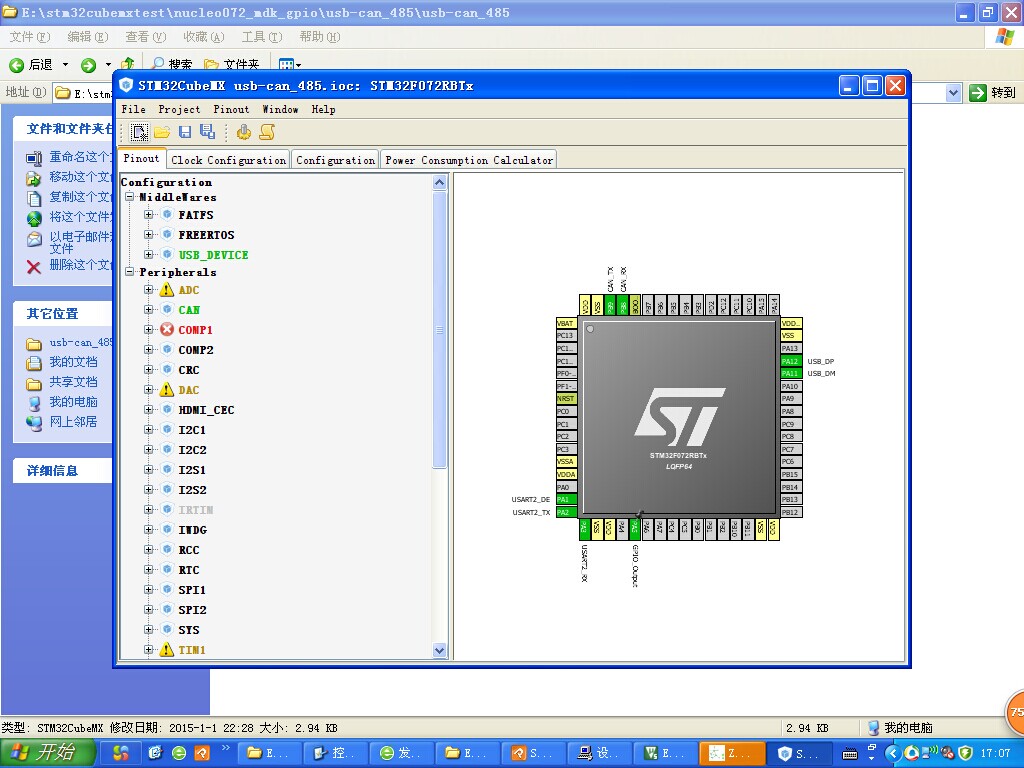Expand the USB_DEVICE tree node
Viewport: 1024px width, 768px height.
[x=149, y=254]
